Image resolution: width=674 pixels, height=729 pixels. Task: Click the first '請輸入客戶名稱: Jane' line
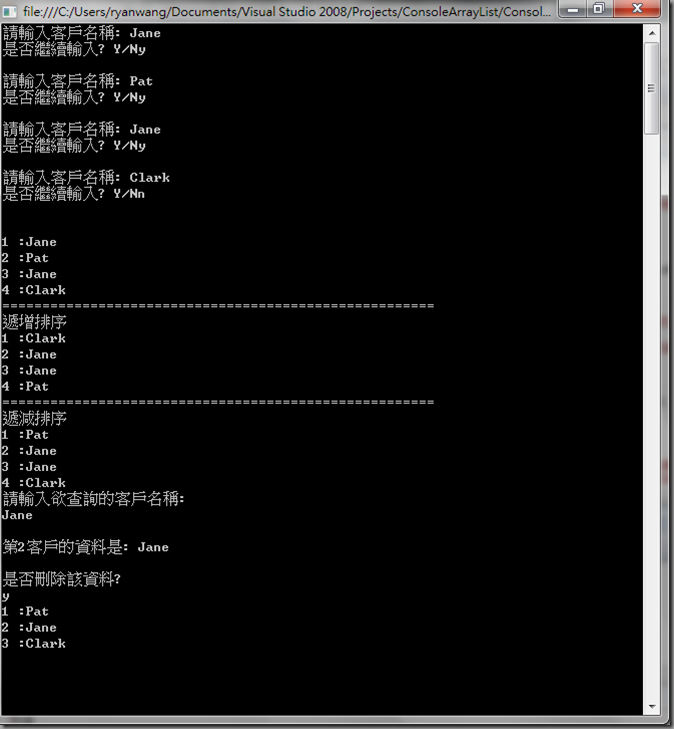[x=82, y=33]
